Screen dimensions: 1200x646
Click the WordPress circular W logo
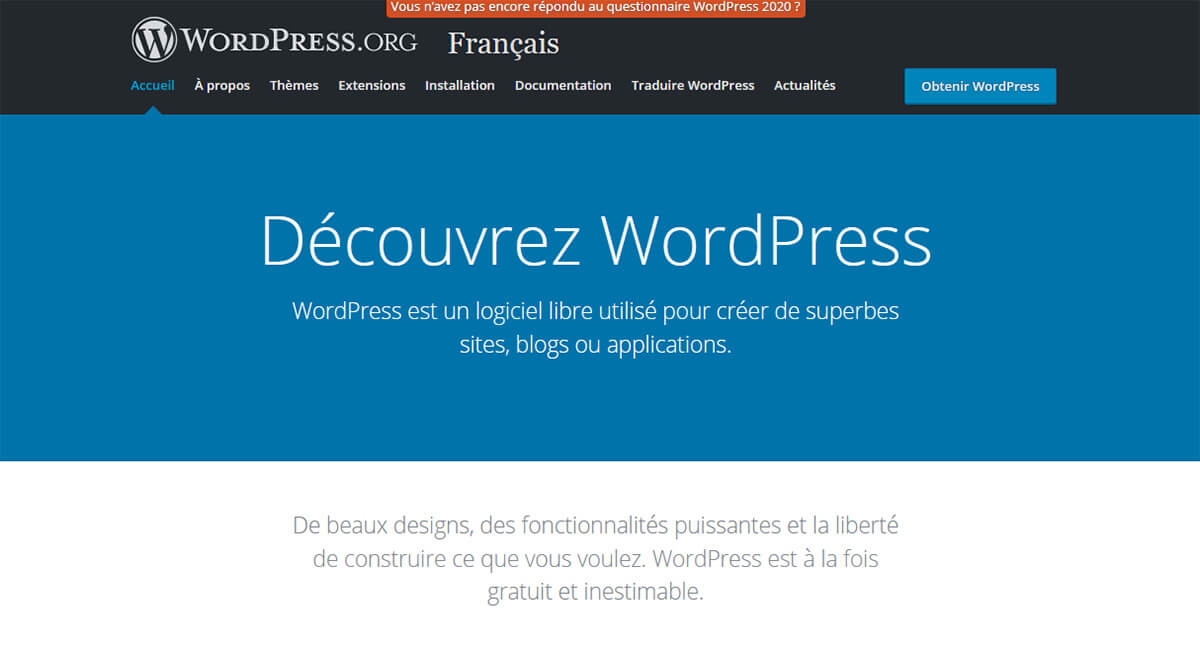coord(154,40)
